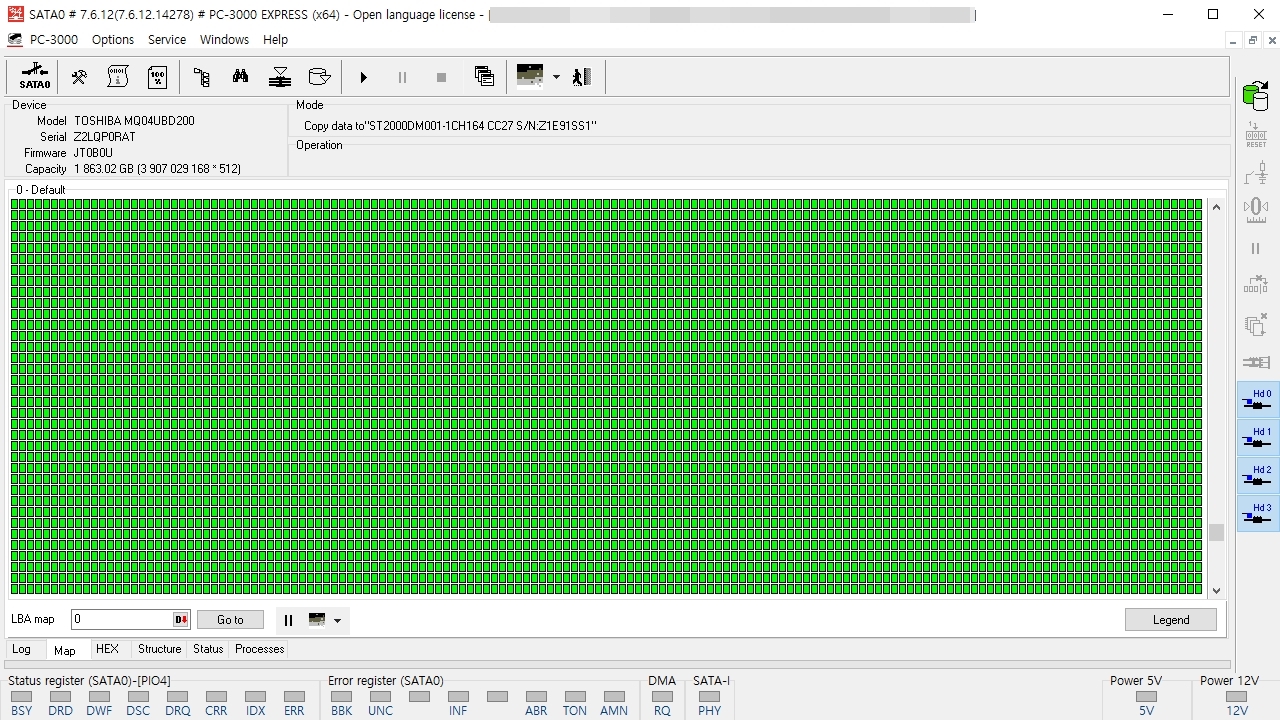Open the PC-3000 menu

click(54, 40)
